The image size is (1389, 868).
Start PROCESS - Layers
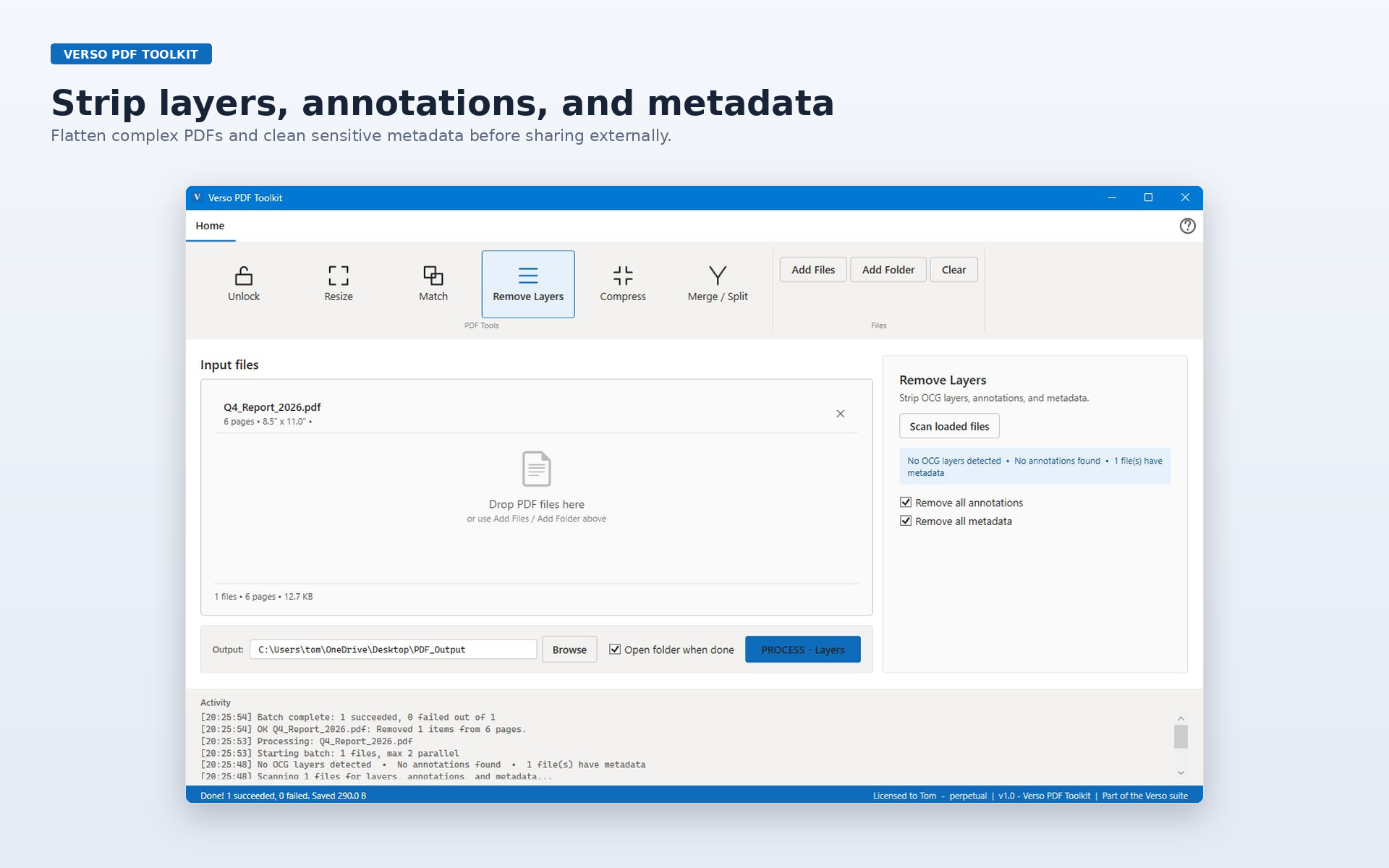803,650
